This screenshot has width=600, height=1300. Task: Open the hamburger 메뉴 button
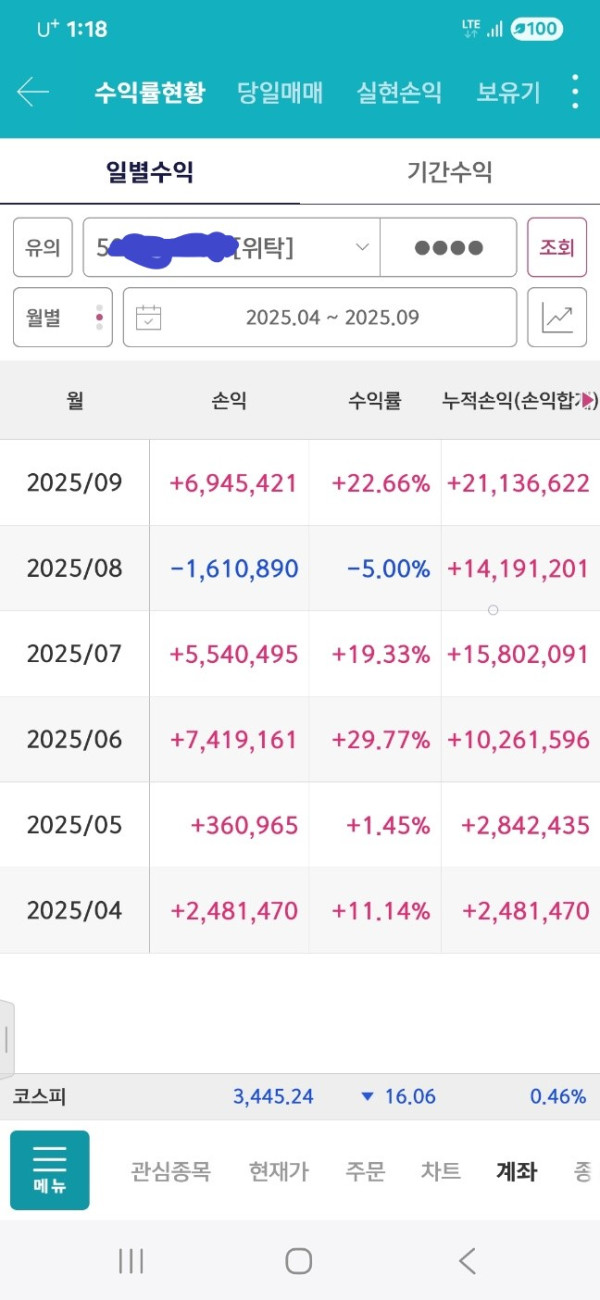pos(49,1170)
